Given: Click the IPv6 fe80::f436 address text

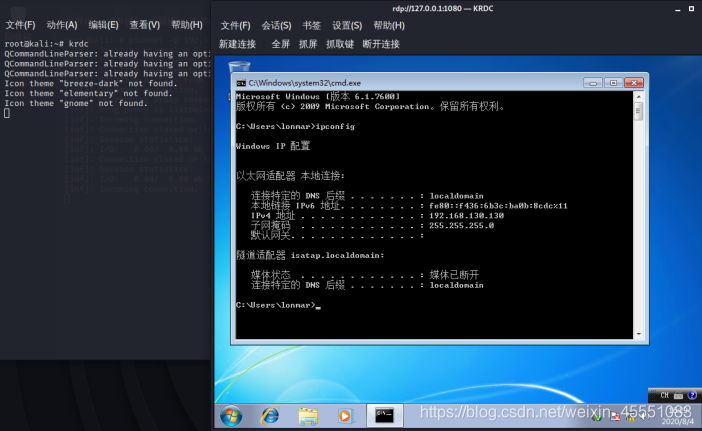Looking at the screenshot, I should [x=498, y=206].
